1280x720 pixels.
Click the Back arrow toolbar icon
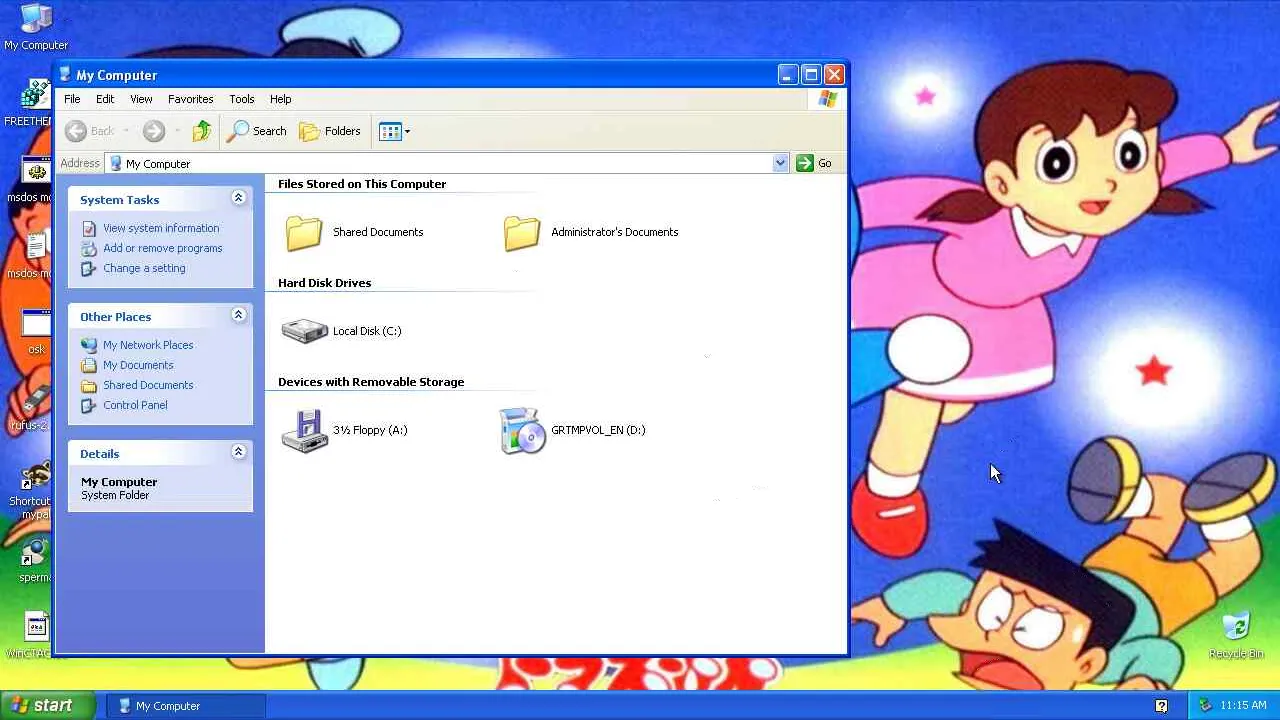click(76, 131)
